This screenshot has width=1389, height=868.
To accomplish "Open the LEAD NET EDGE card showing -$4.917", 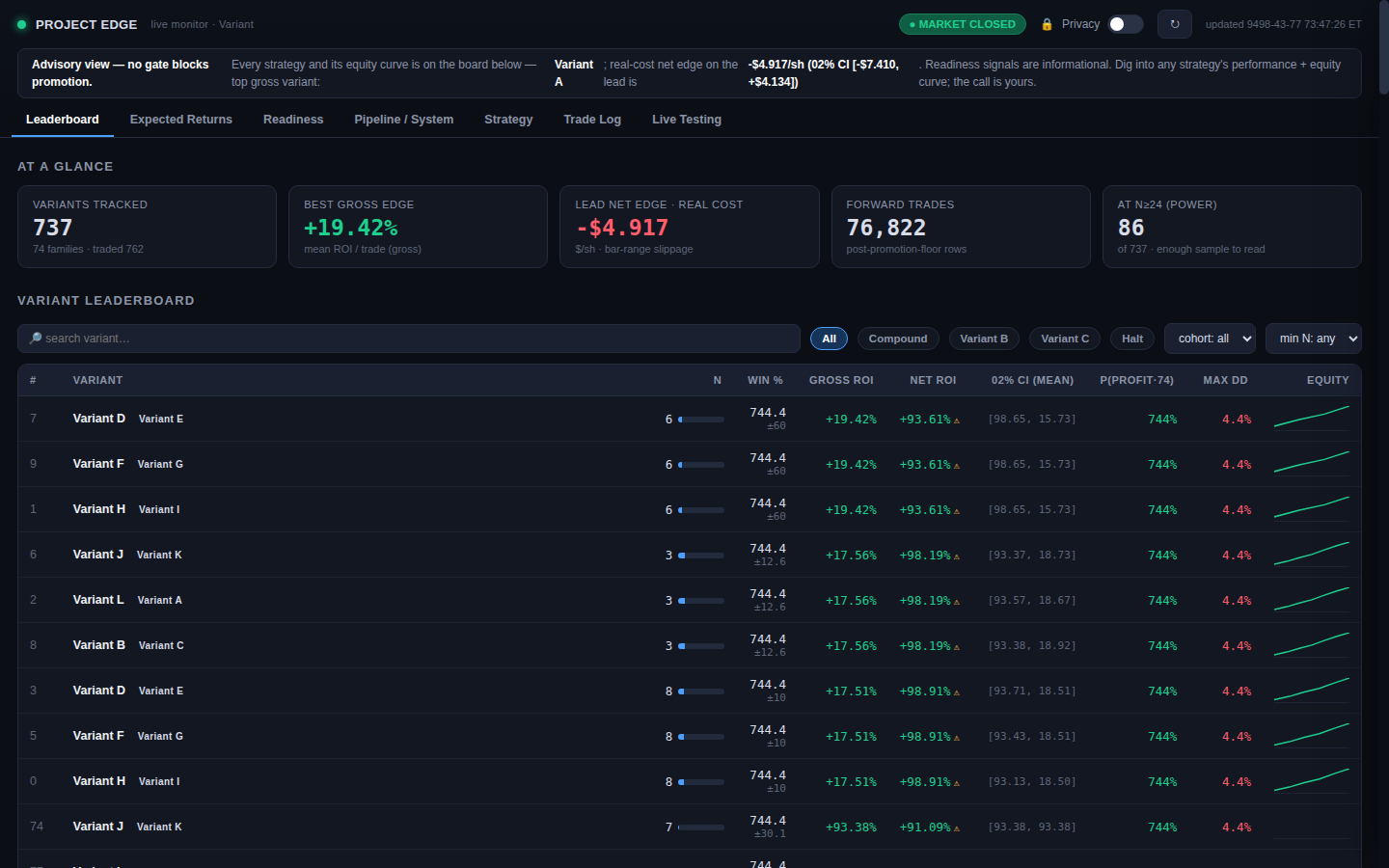I will [689, 227].
